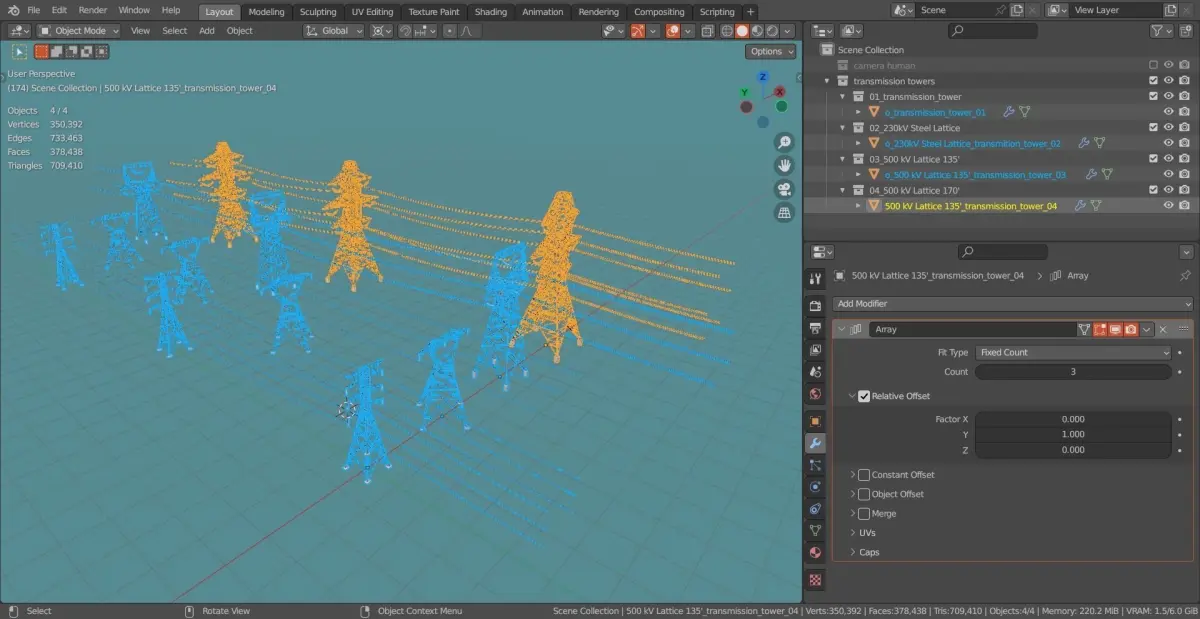The image size is (1200, 619).
Task: Toggle X-ray display in viewport header
Action: point(707,31)
